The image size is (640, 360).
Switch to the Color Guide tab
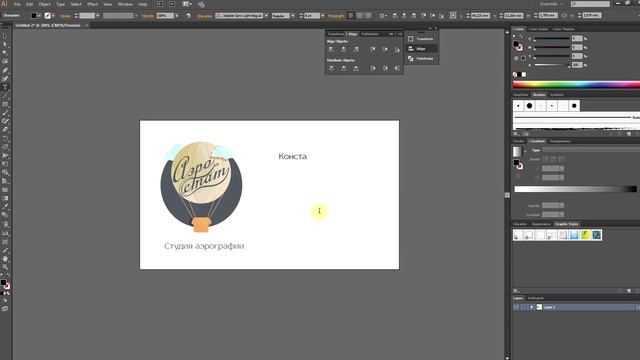tap(538, 29)
